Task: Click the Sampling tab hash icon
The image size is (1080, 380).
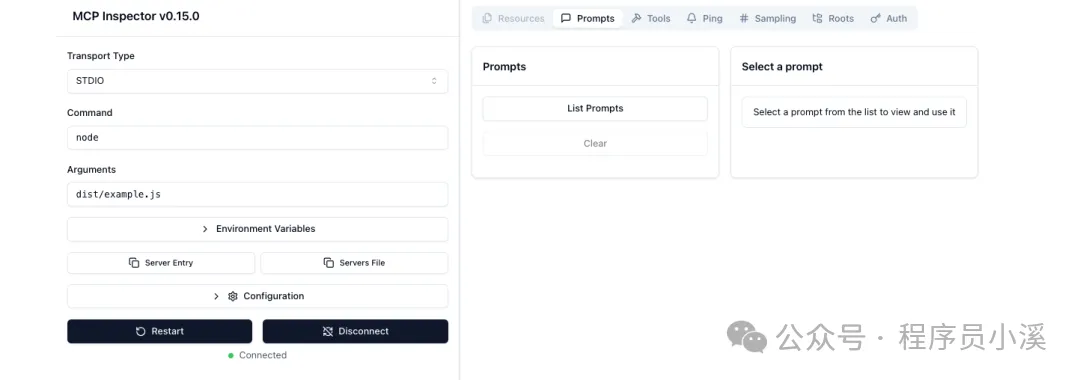Action: point(744,19)
